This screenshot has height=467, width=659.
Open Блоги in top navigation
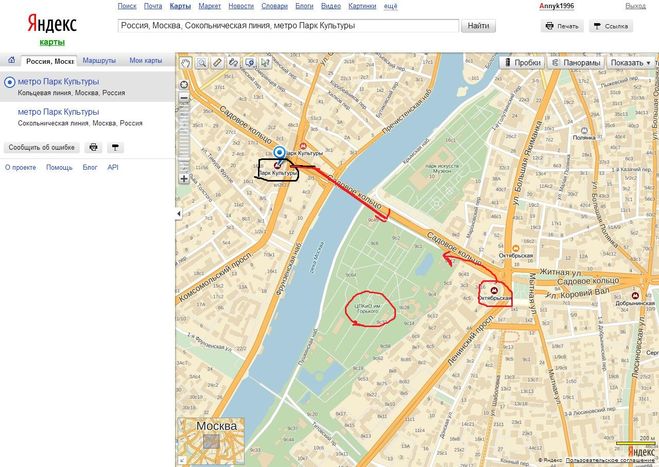click(x=304, y=6)
